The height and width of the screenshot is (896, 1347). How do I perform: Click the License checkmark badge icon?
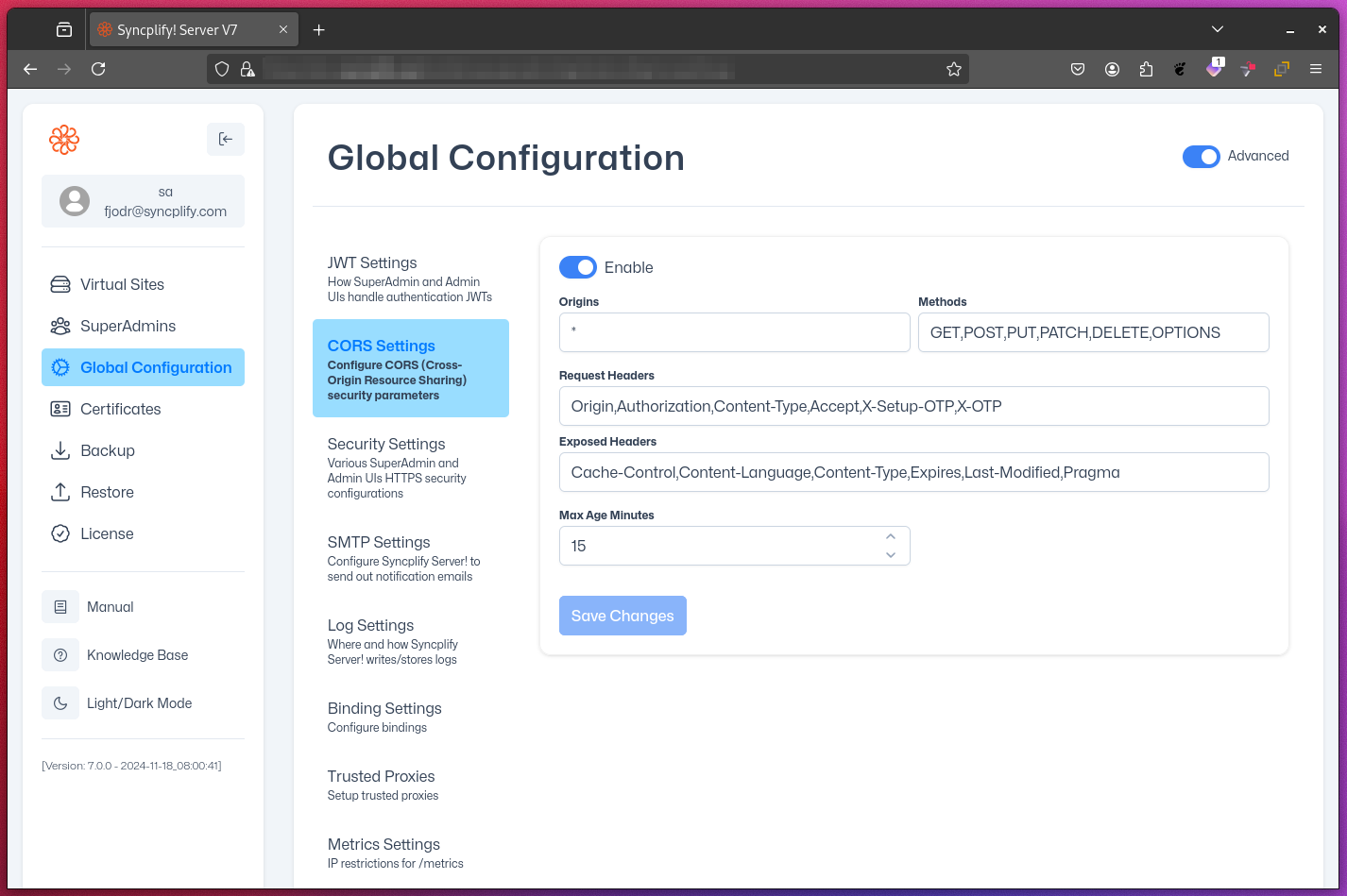tap(60, 533)
